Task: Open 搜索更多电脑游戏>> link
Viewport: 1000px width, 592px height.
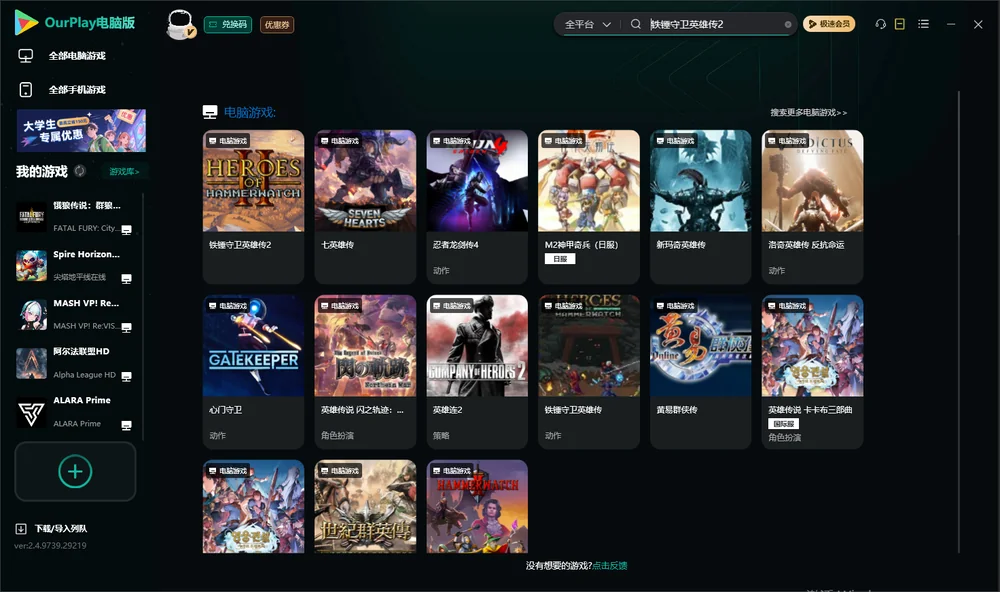Action: pyautogui.click(x=808, y=113)
